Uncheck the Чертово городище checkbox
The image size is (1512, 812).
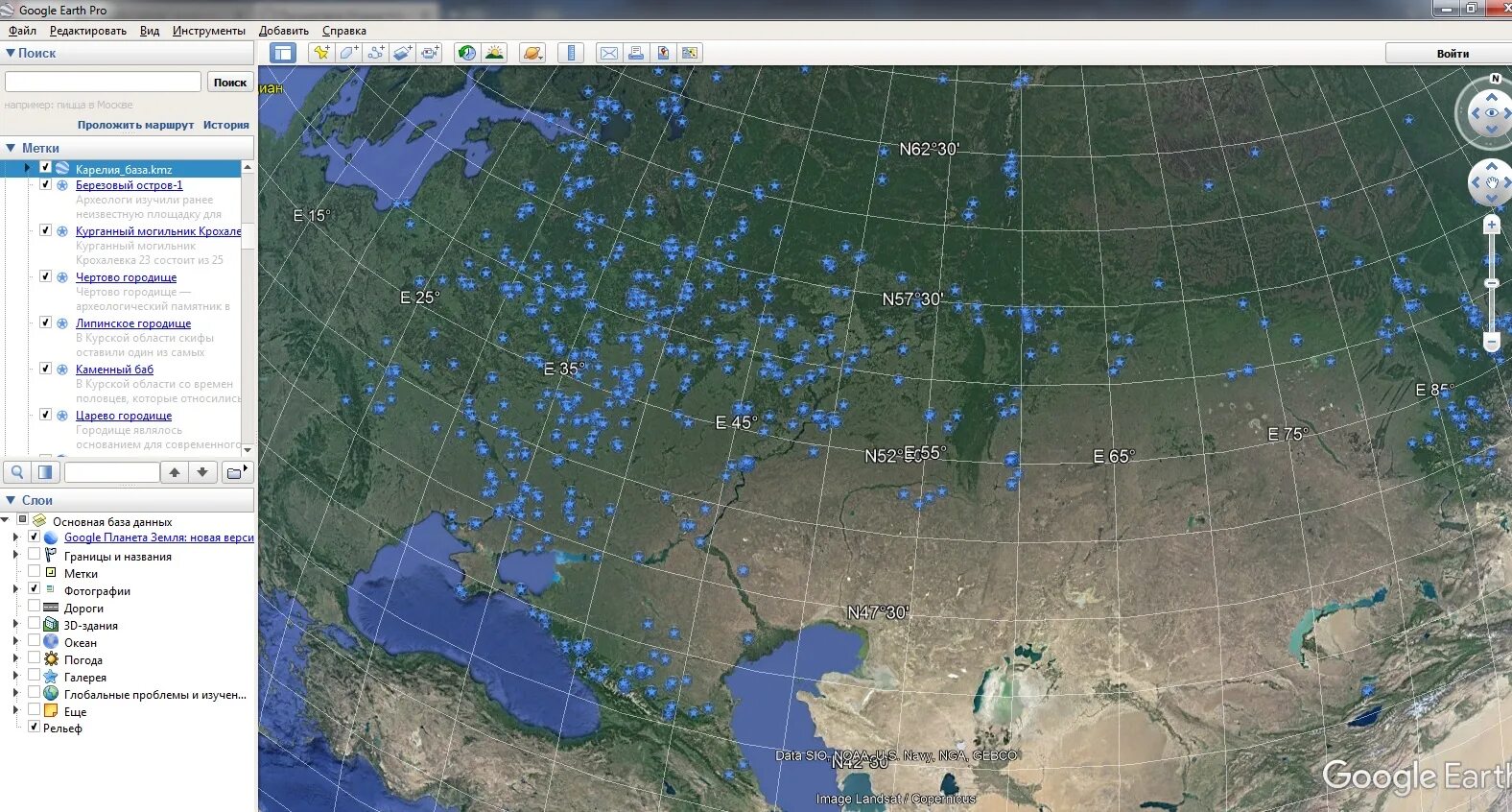pyautogui.click(x=45, y=276)
